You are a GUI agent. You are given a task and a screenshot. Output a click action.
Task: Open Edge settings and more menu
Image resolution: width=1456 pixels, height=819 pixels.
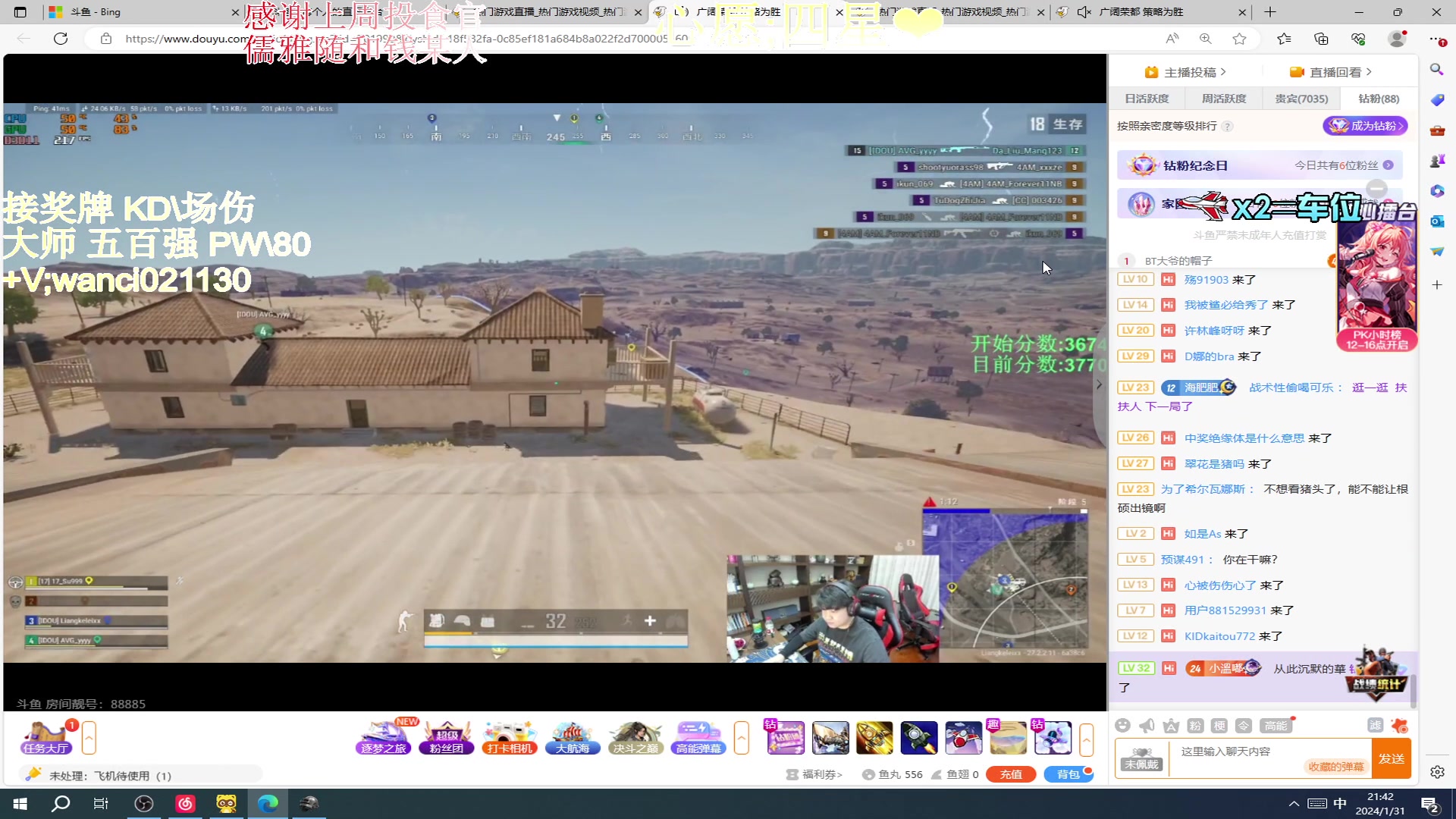1437,39
